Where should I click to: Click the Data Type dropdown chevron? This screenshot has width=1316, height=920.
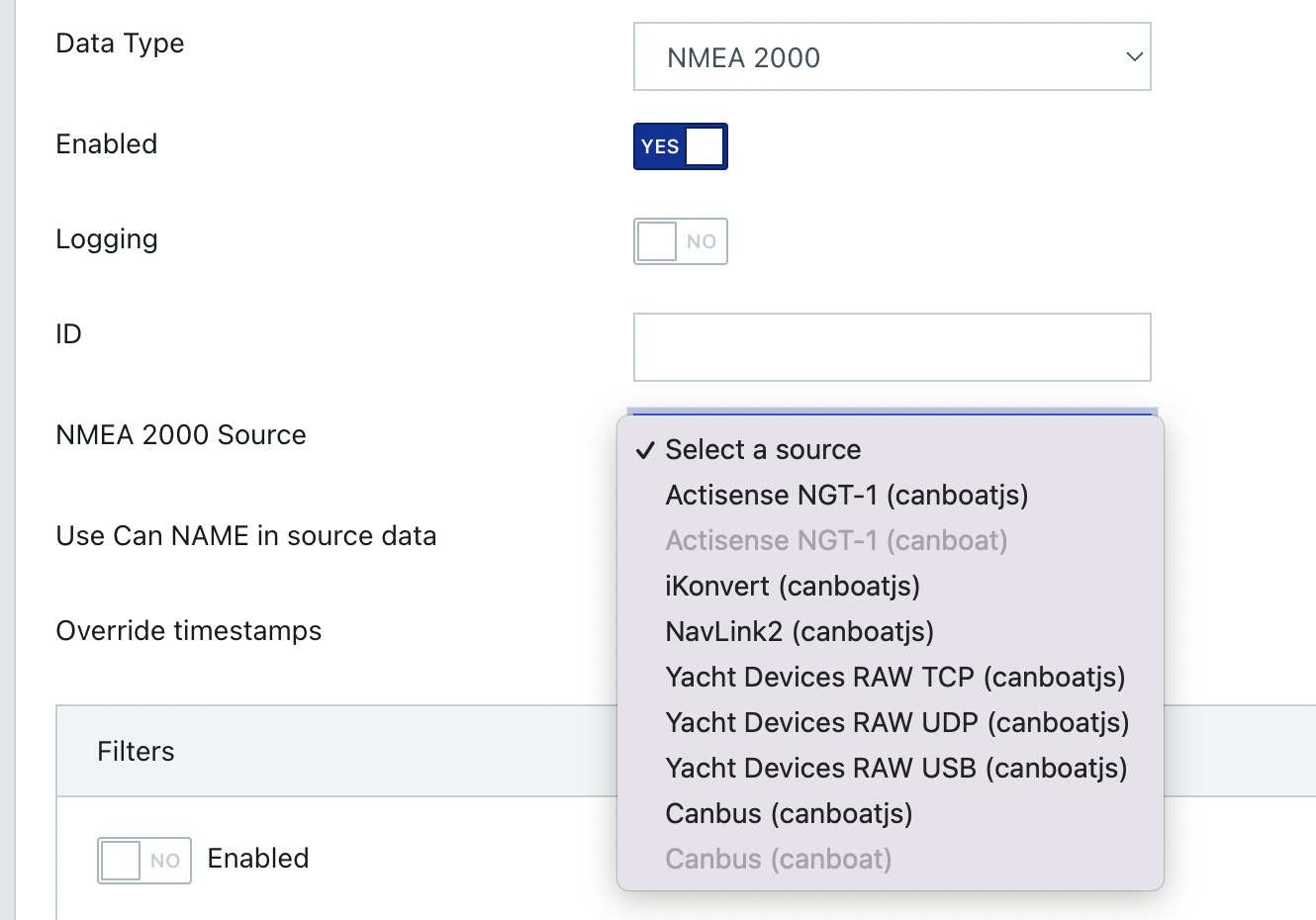coord(1134,56)
